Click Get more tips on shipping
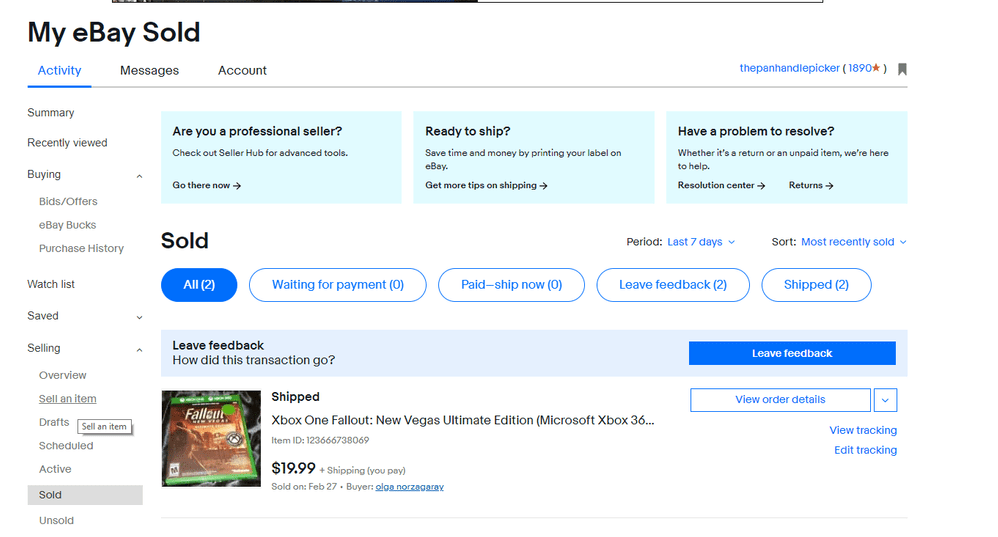998x537 pixels. [x=486, y=185]
